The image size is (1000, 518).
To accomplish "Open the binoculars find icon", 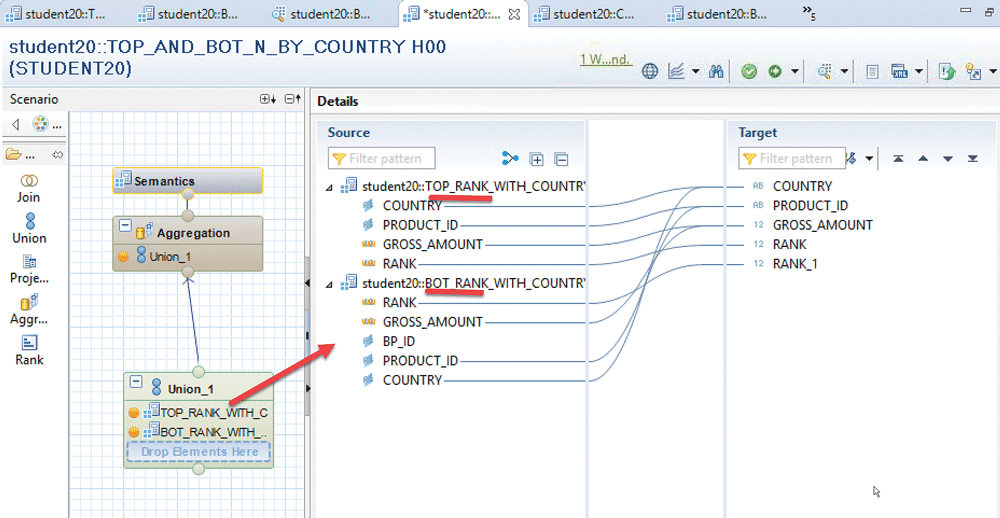I will pyautogui.click(x=715, y=71).
